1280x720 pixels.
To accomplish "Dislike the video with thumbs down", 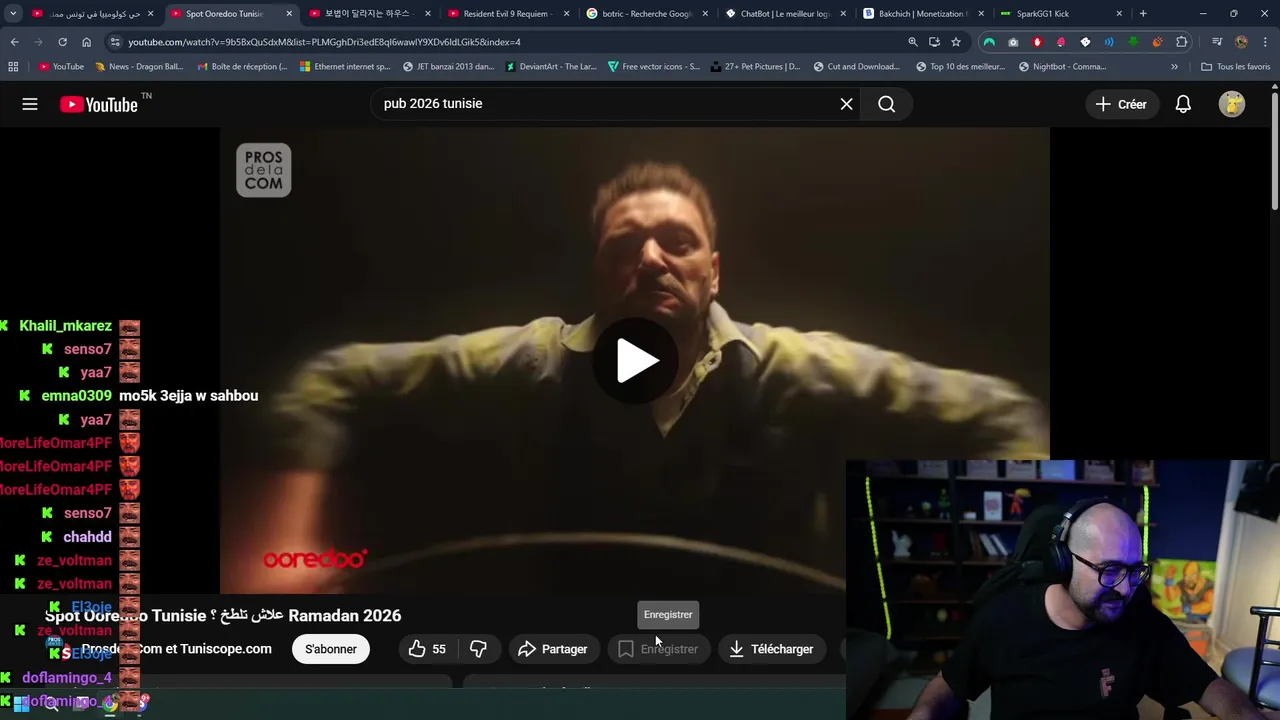I will [478, 649].
